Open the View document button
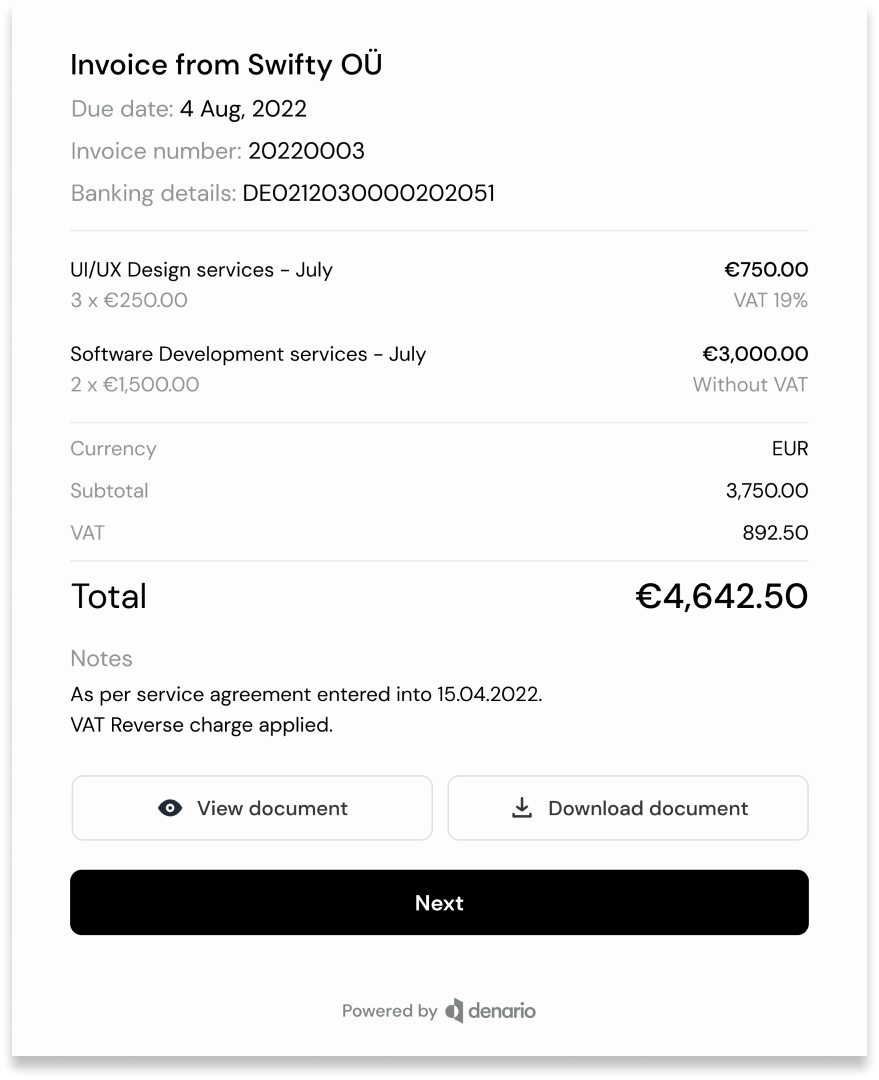 (x=252, y=808)
